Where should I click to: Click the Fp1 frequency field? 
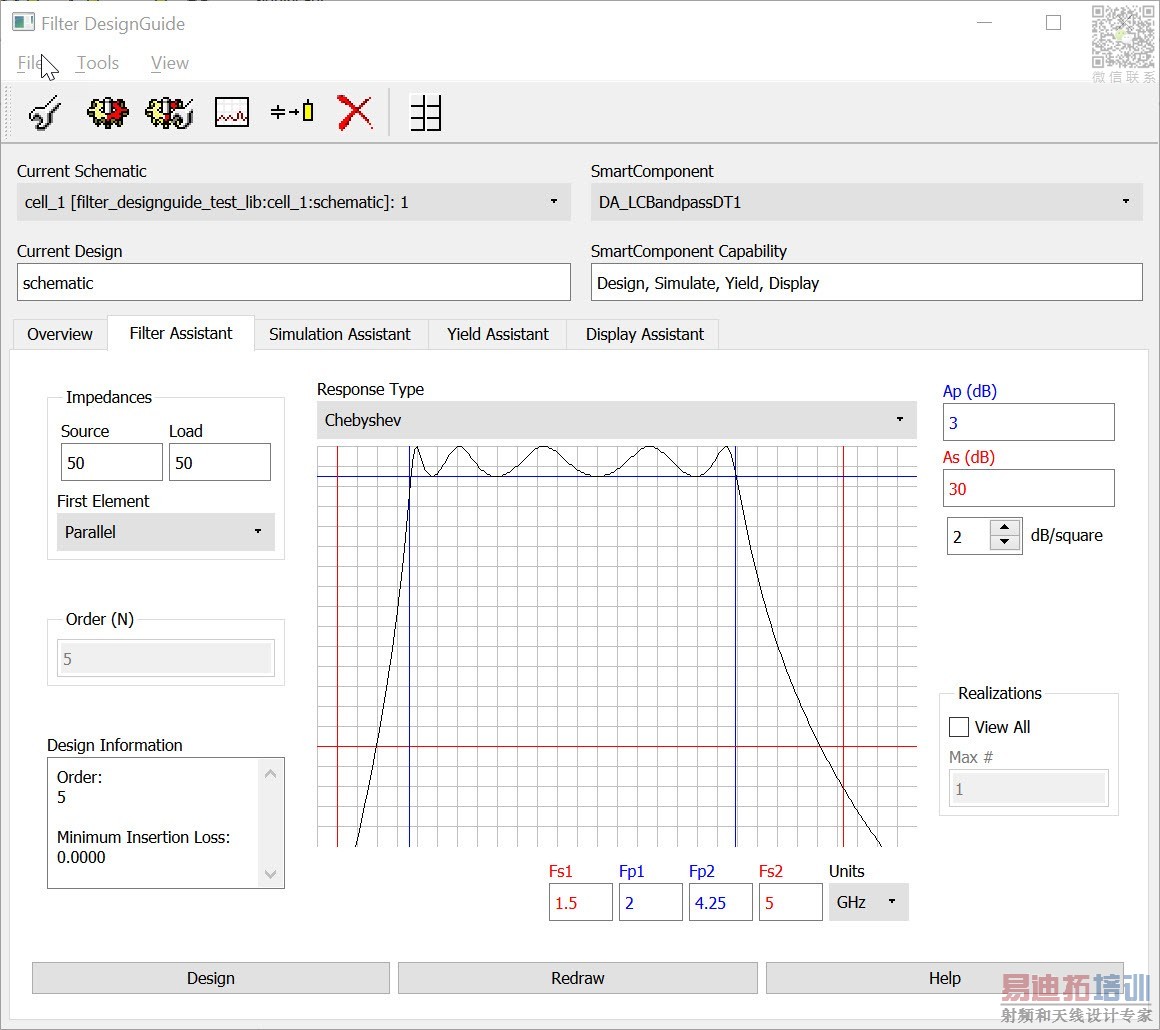click(650, 902)
